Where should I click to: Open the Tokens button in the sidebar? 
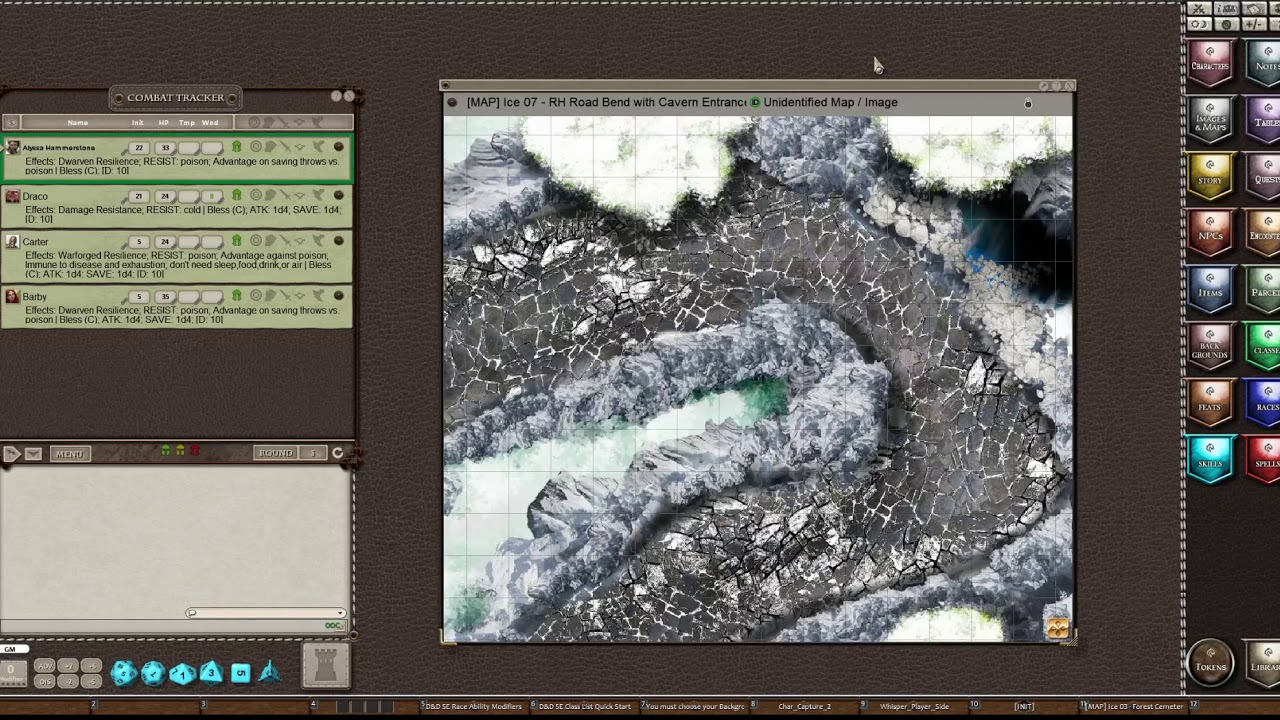(x=1210, y=661)
